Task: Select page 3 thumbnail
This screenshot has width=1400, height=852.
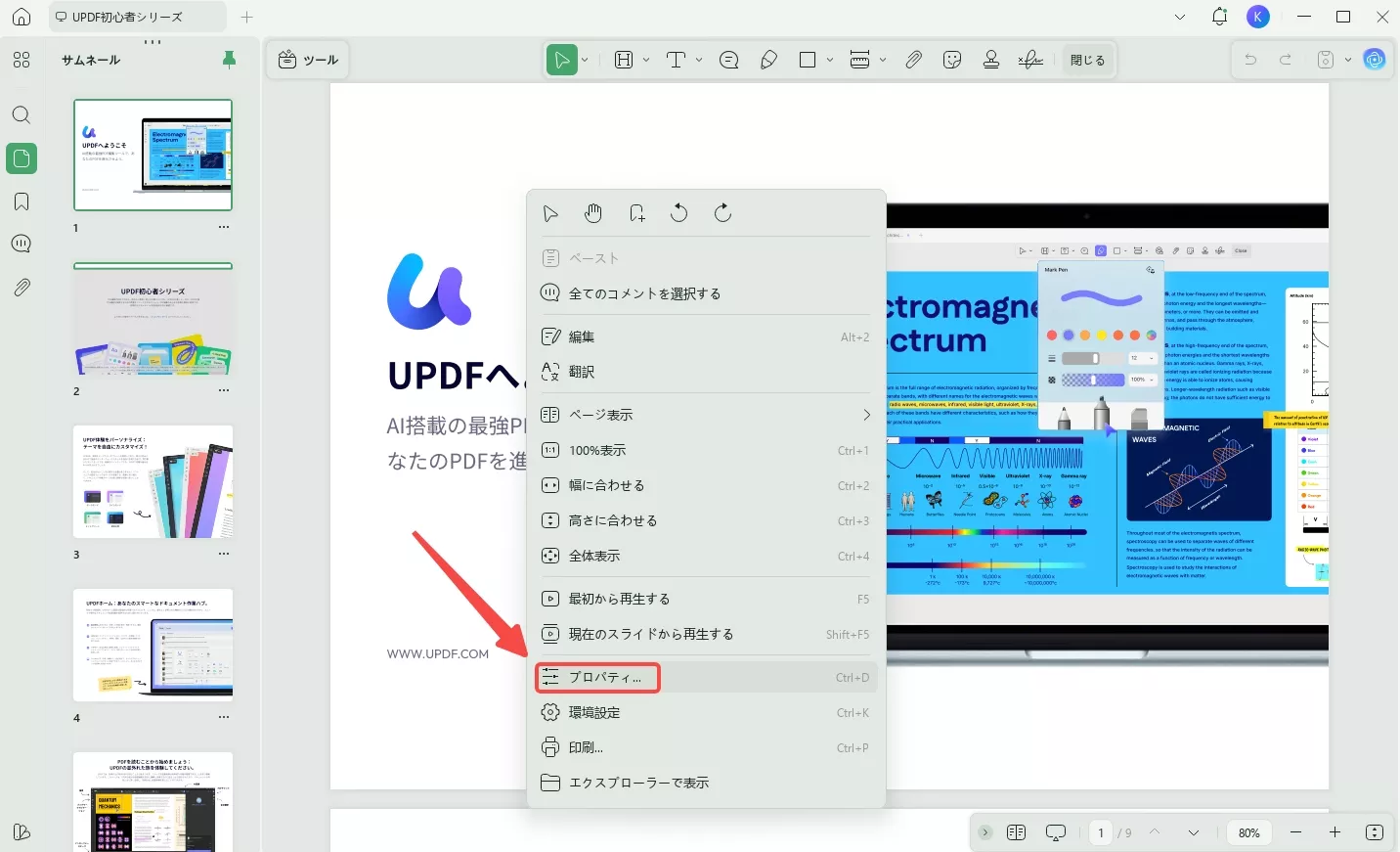Action: pyautogui.click(x=153, y=481)
